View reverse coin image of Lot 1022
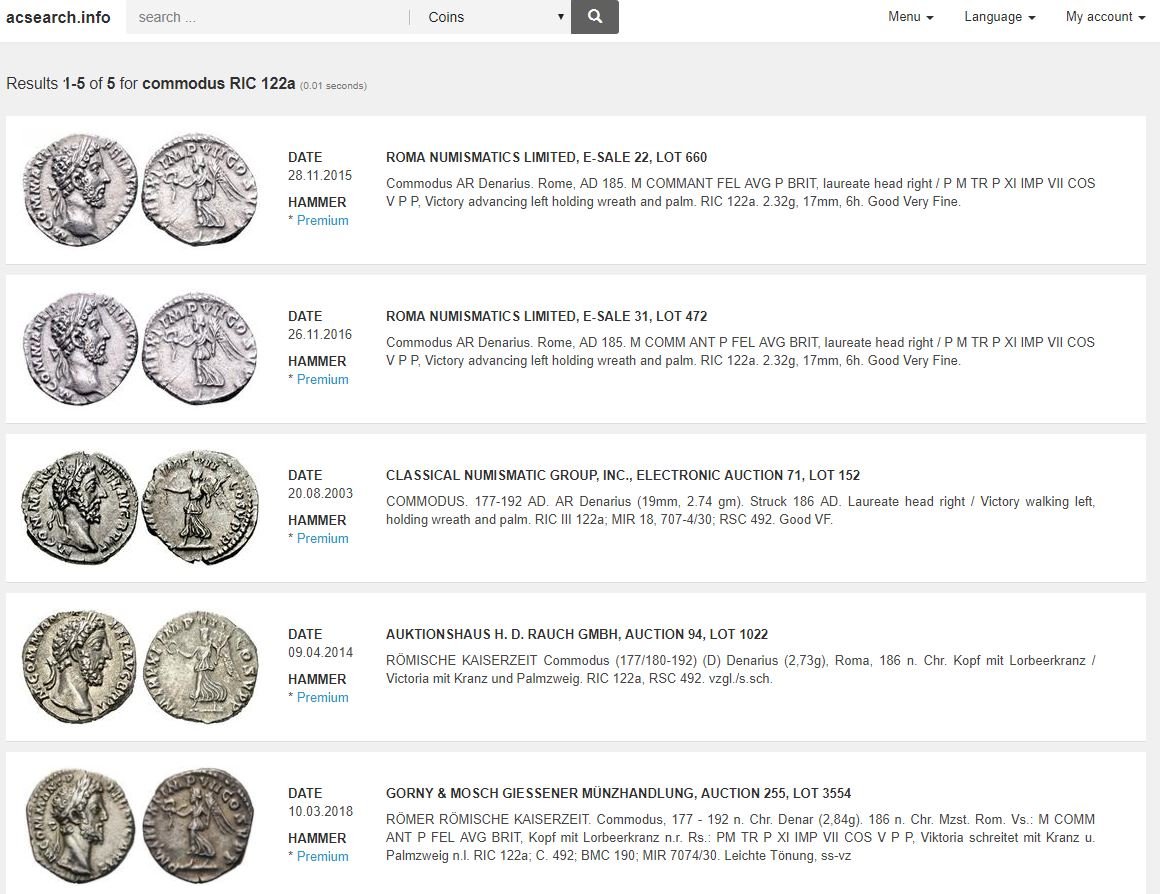This screenshot has height=894, width=1160. 201,667
